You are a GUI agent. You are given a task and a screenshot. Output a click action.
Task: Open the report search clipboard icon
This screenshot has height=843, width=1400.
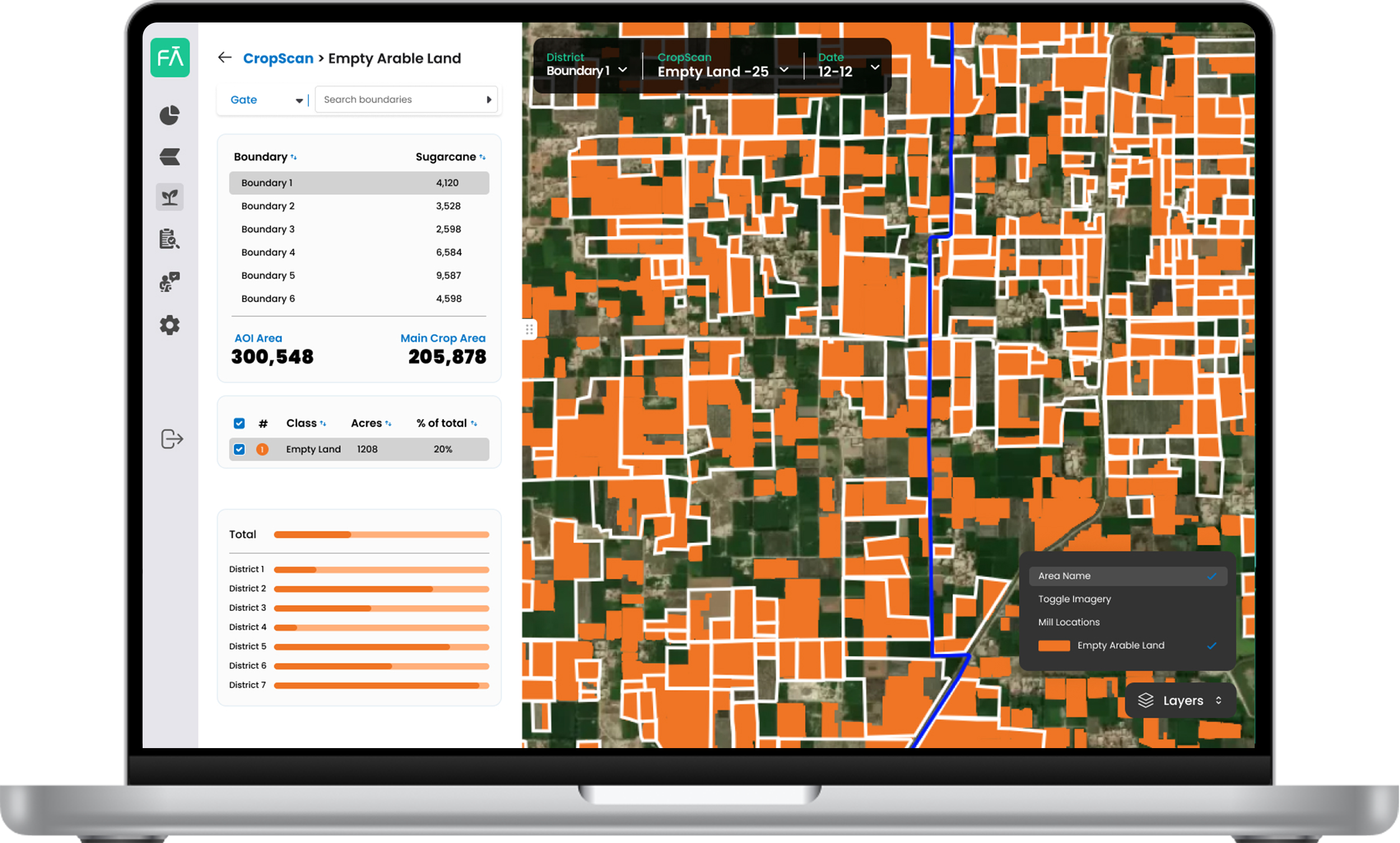tap(169, 239)
